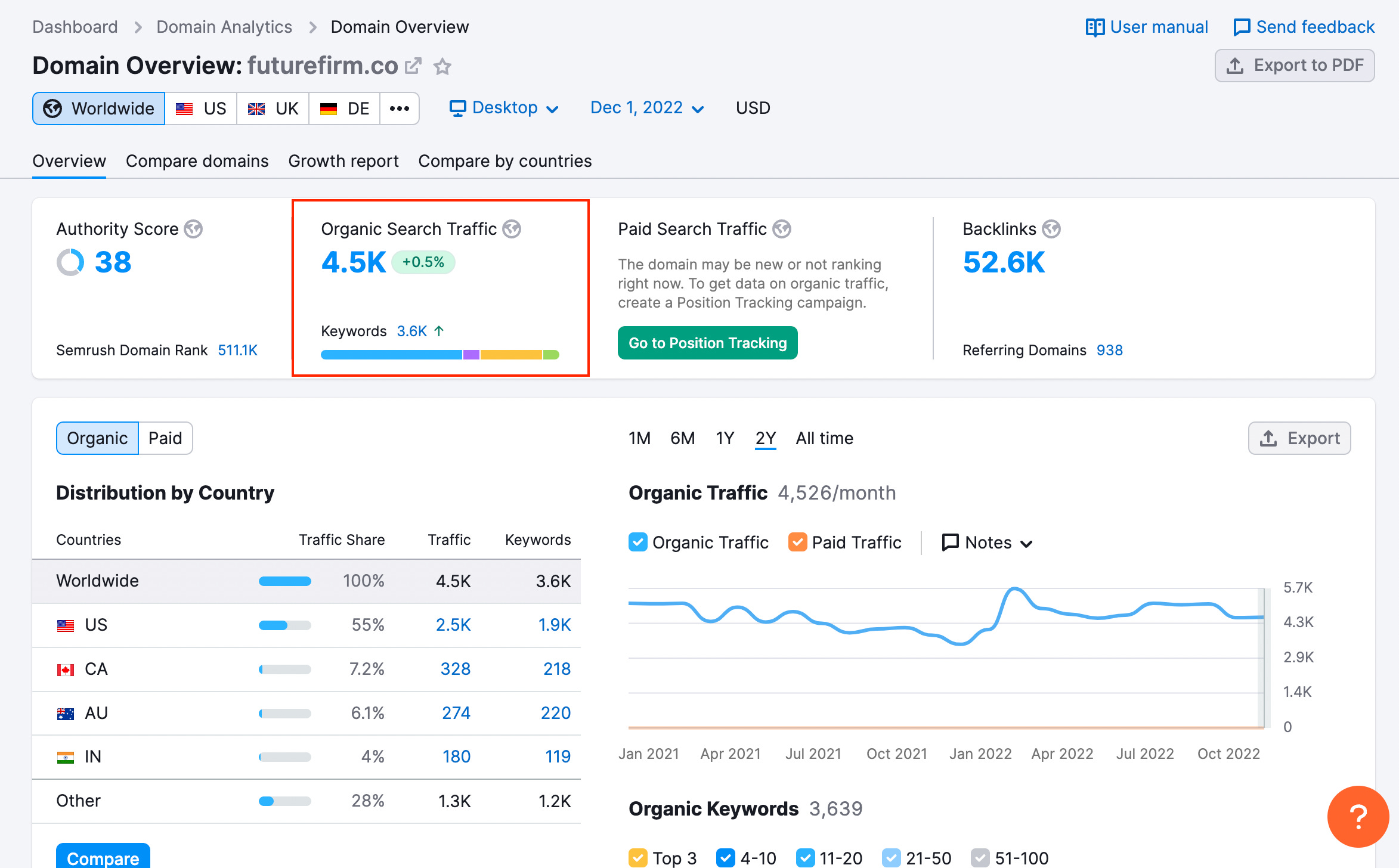This screenshot has height=868, width=1399.
Task: Open Keywords 3.6K link
Action: tap(412, 331)
